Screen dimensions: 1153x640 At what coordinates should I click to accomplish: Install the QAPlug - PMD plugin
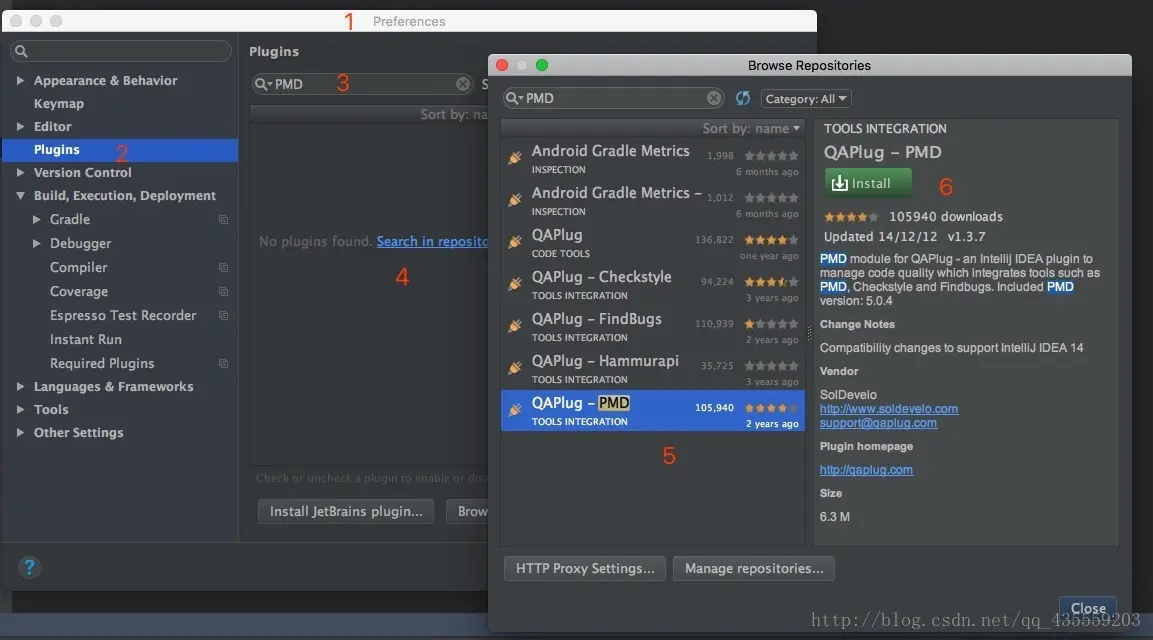tap(868, 183)
